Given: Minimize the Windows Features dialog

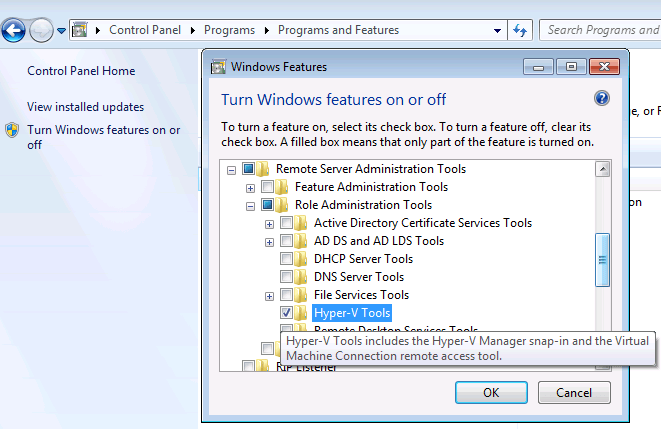Looking at the screenshot, I should point(538,67).
